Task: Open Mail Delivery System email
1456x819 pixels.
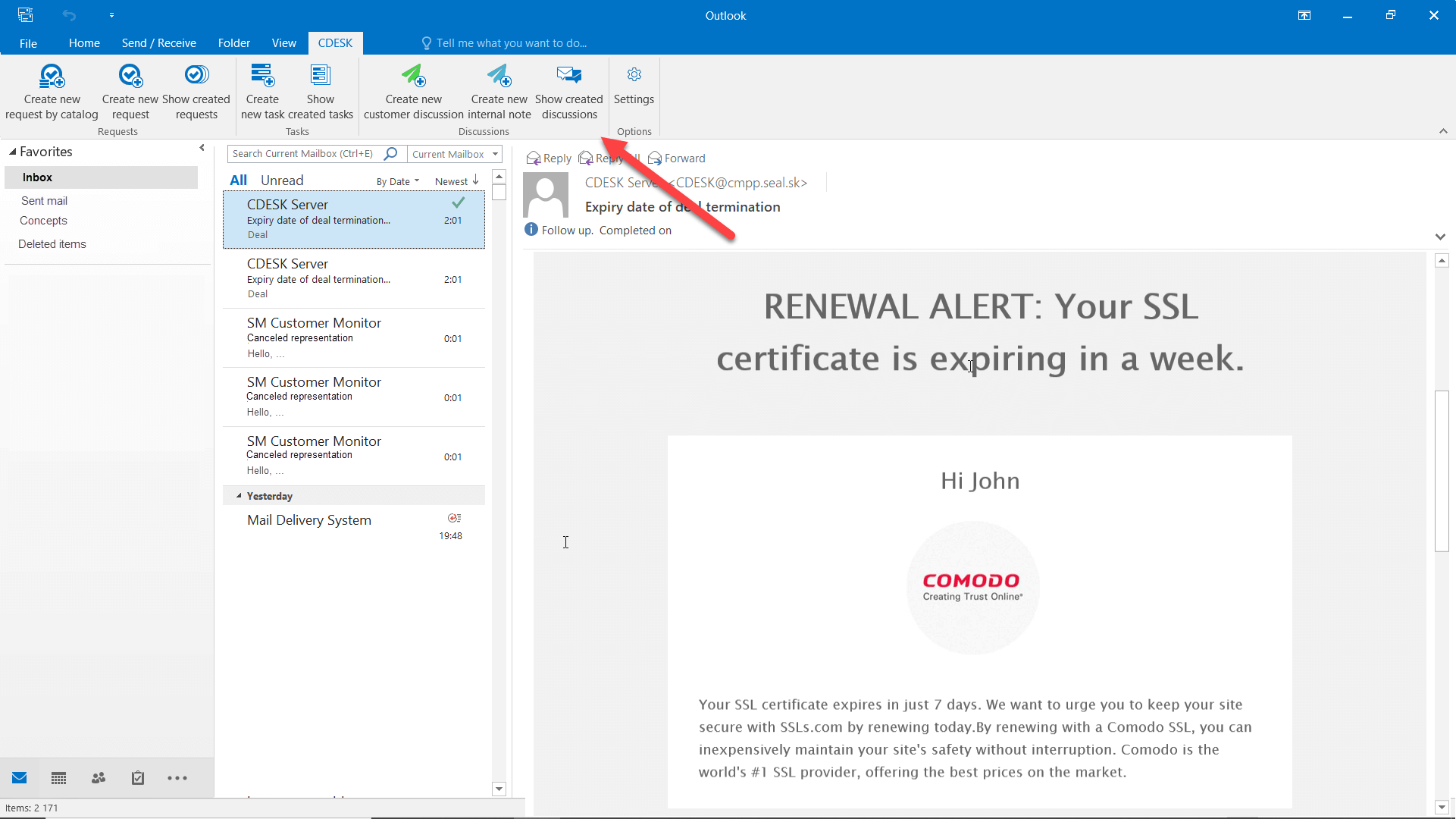Action: click(354, 527)
